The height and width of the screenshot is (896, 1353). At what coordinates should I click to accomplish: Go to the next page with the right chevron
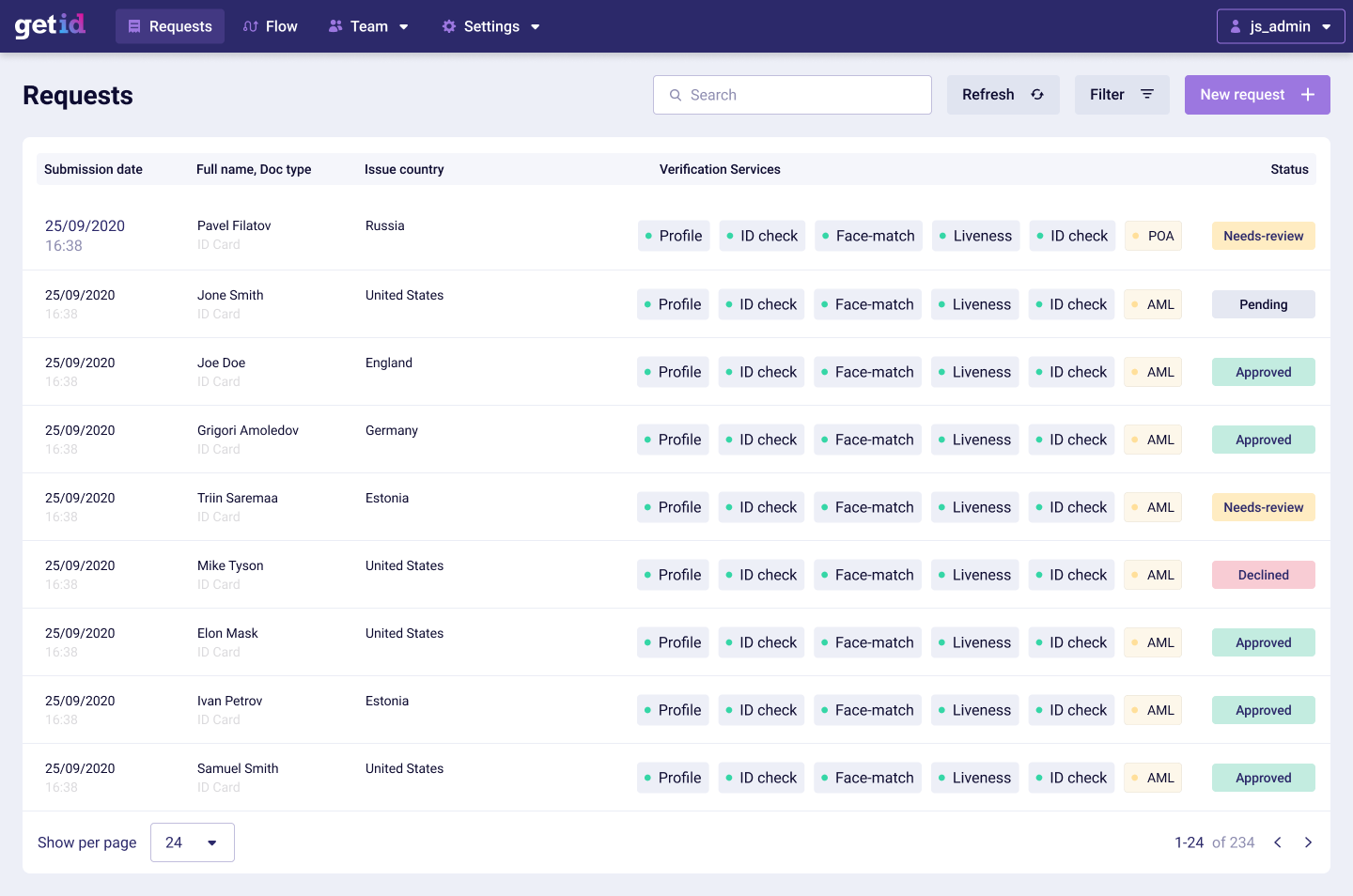click(1308, 842)
